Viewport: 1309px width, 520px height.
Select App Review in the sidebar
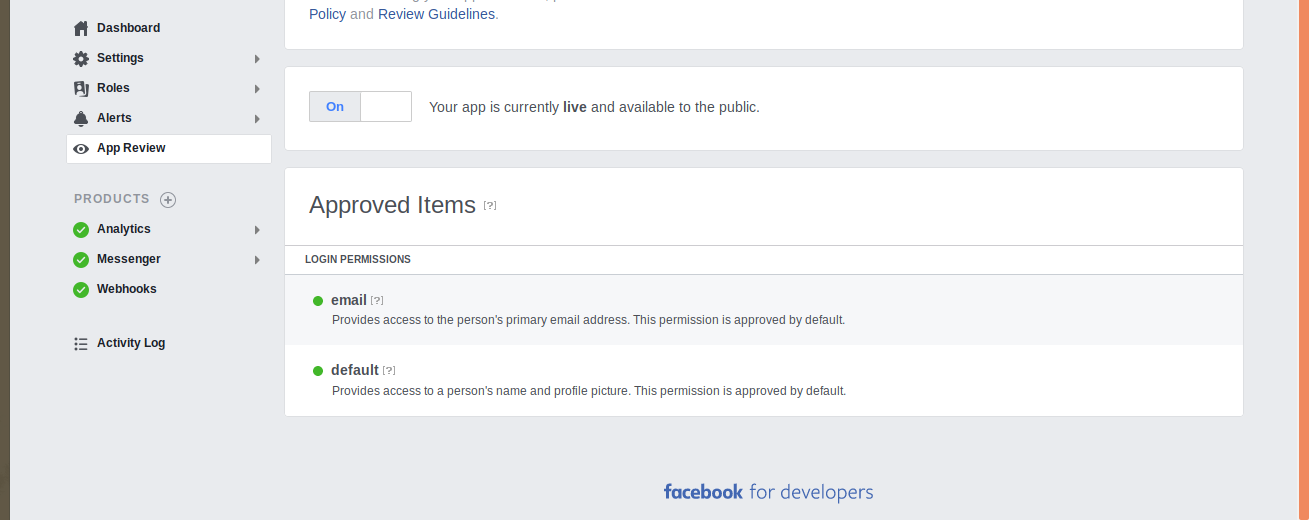point(169,148)
